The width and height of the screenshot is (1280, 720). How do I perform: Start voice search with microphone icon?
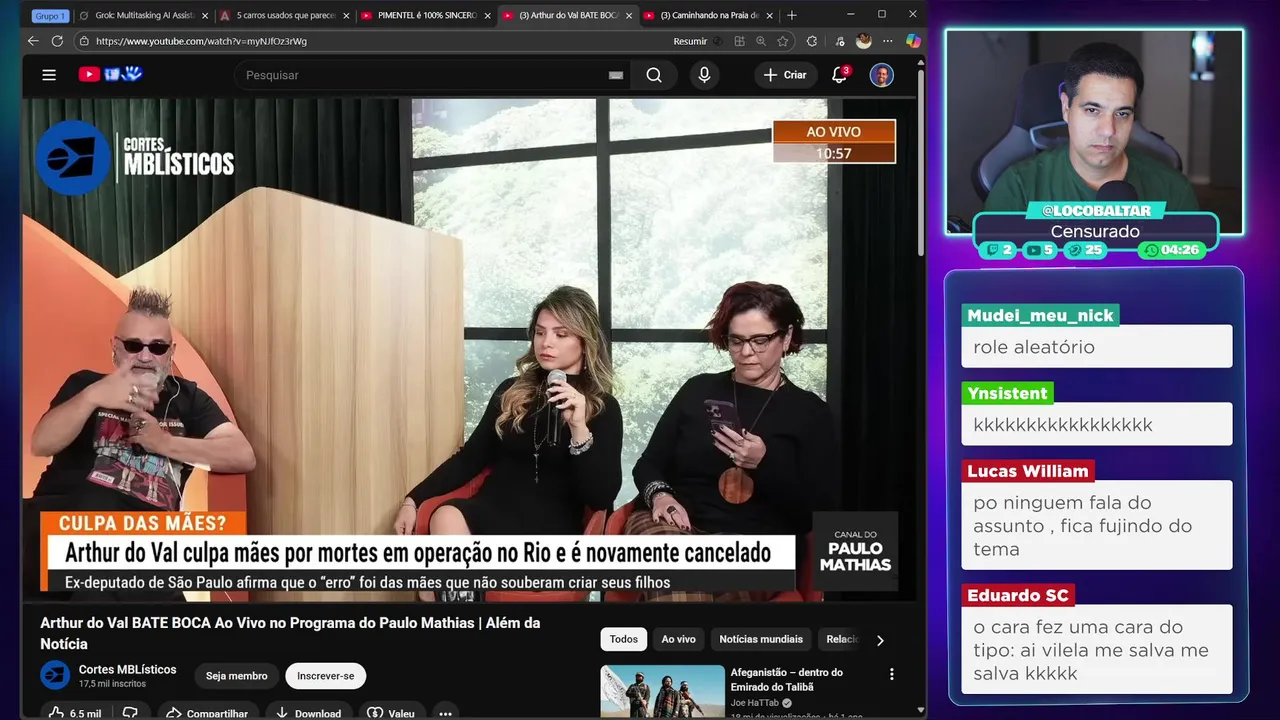coord(704,75)
